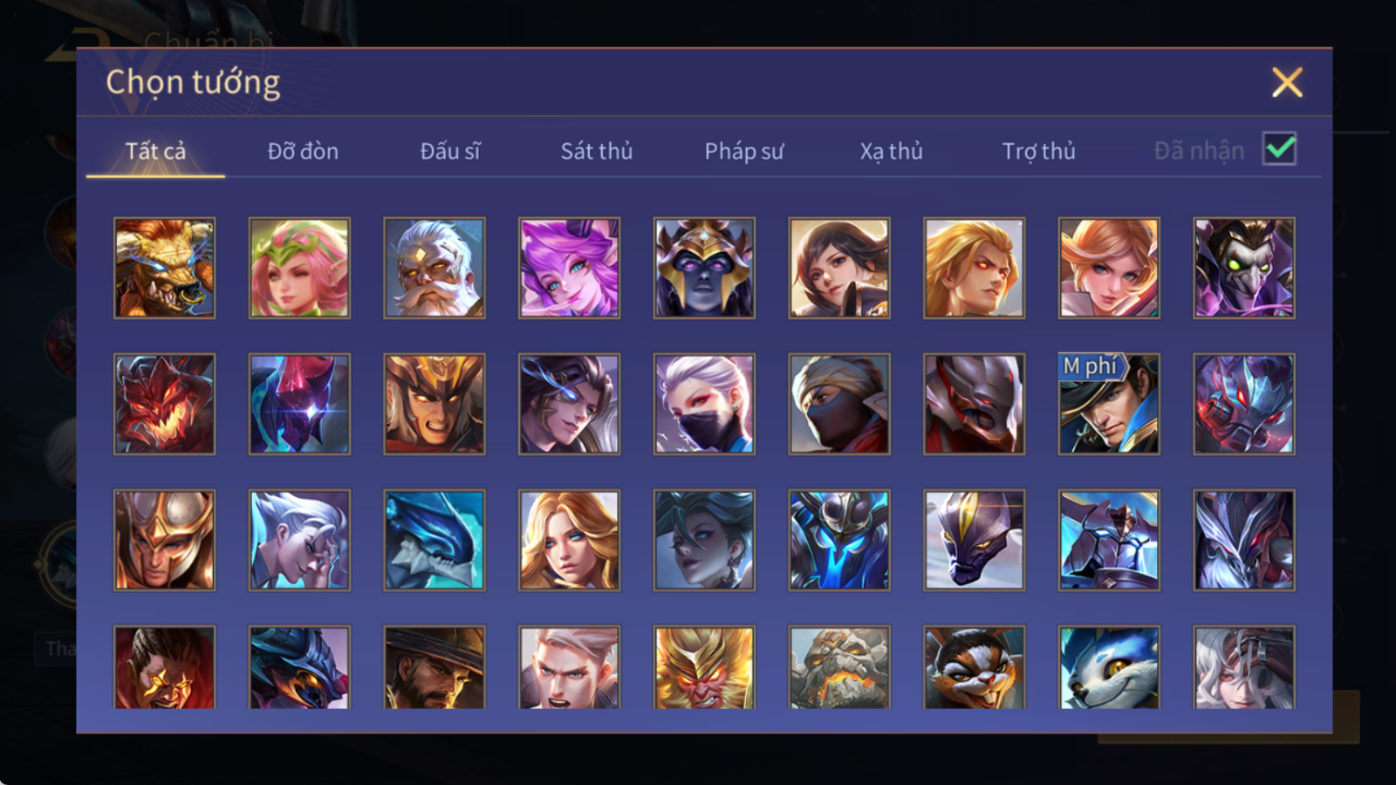1396x785 pixels.
Task: Show the 'Pháp sư' hero category
Action: pyautogui.click(x=744, y=151)
